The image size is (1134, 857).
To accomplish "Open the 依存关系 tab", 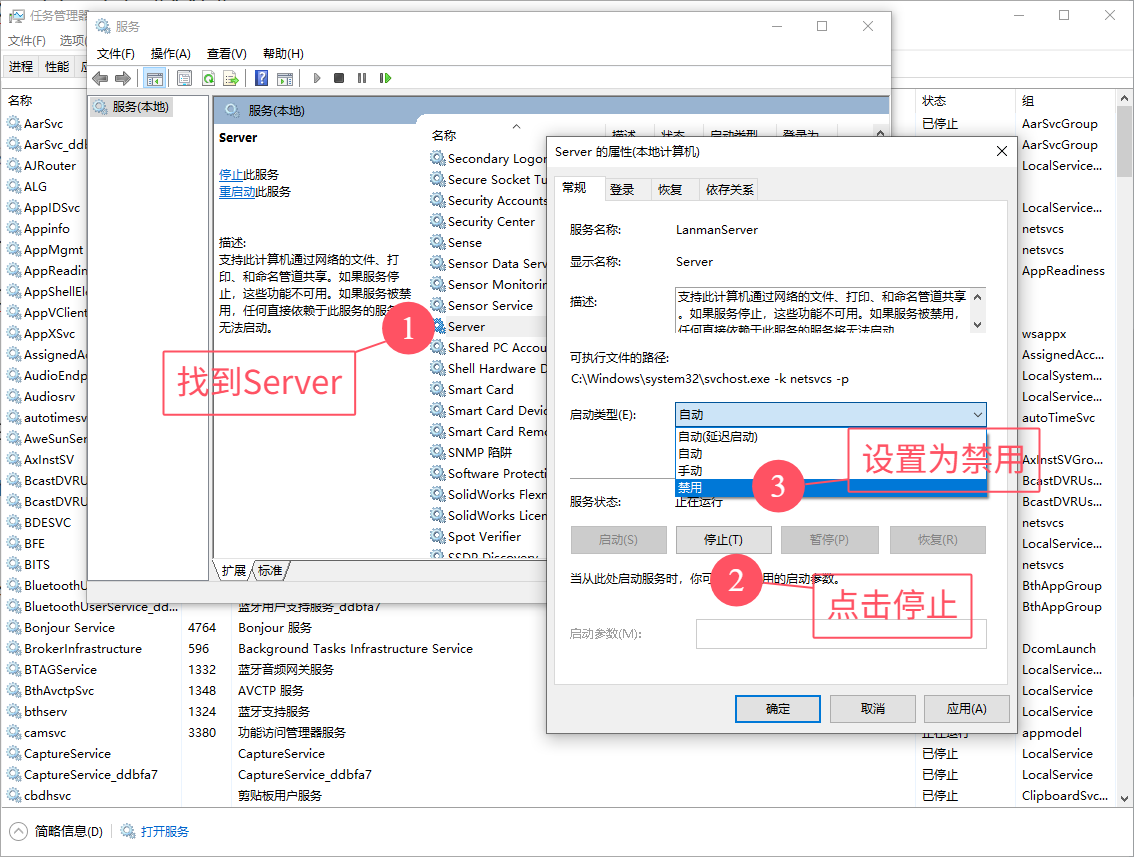I will coord(730,189).
